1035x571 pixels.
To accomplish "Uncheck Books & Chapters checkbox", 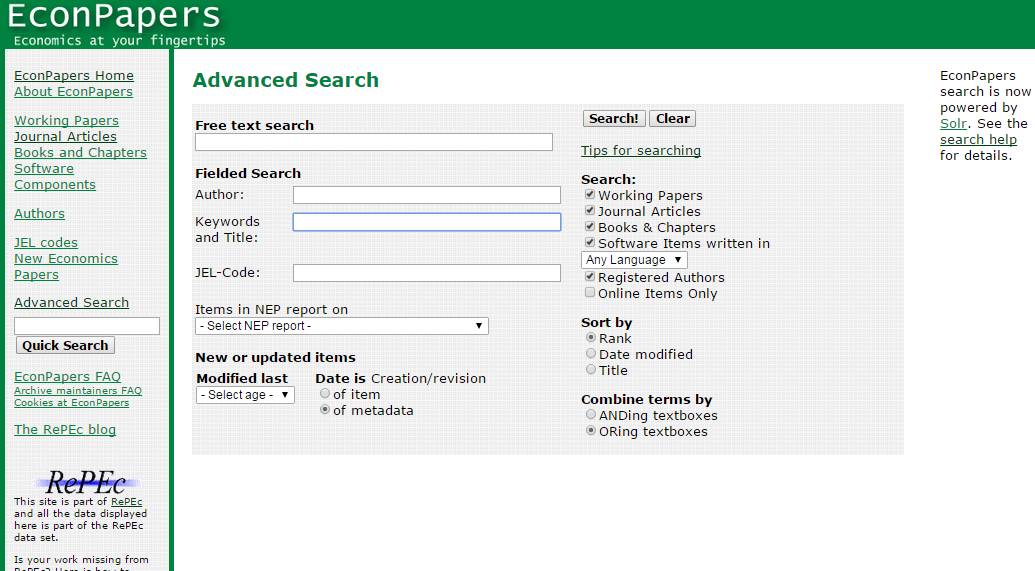I will coord(590,226).
